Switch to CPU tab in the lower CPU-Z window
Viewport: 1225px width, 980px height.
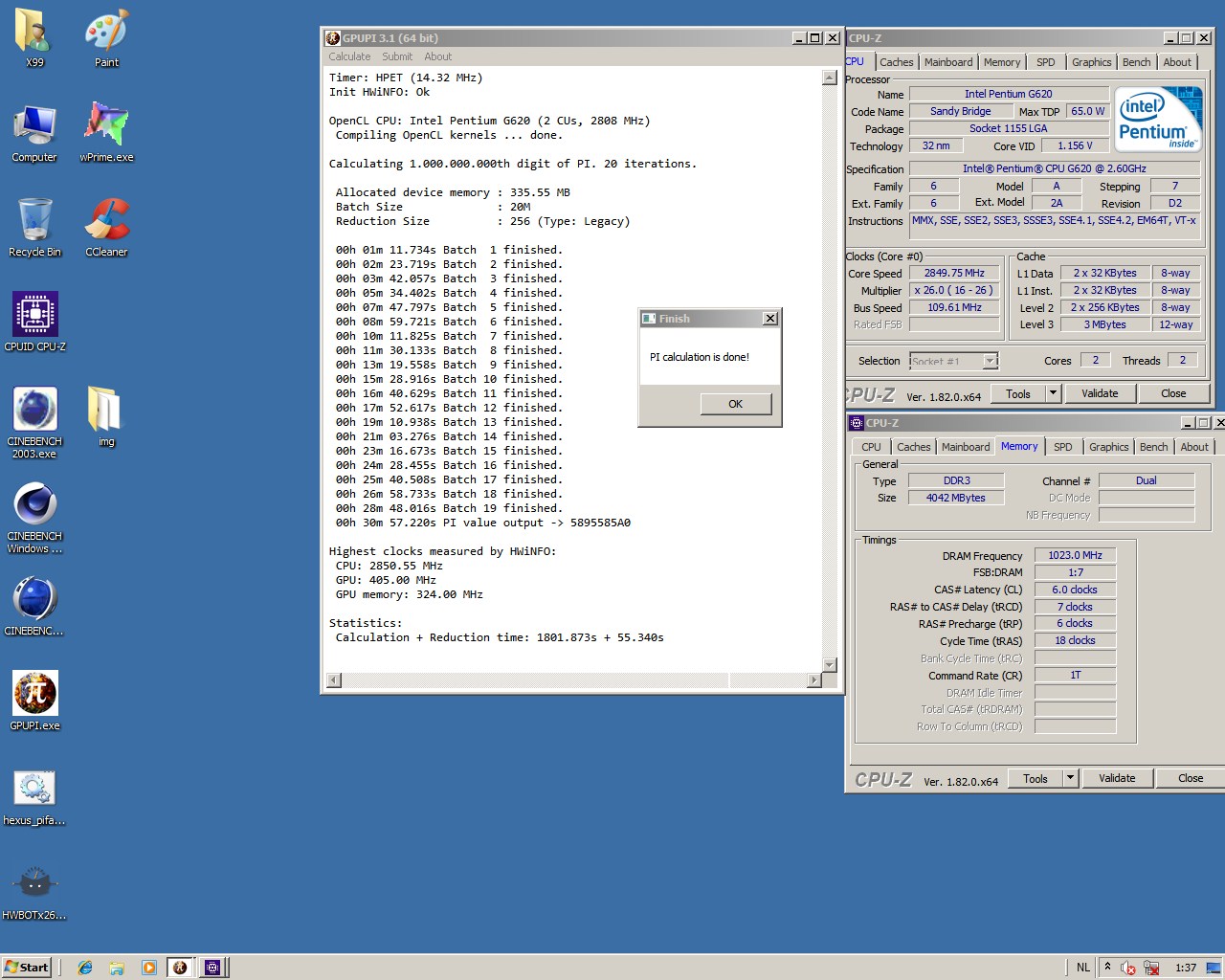[x=871, y=447]
